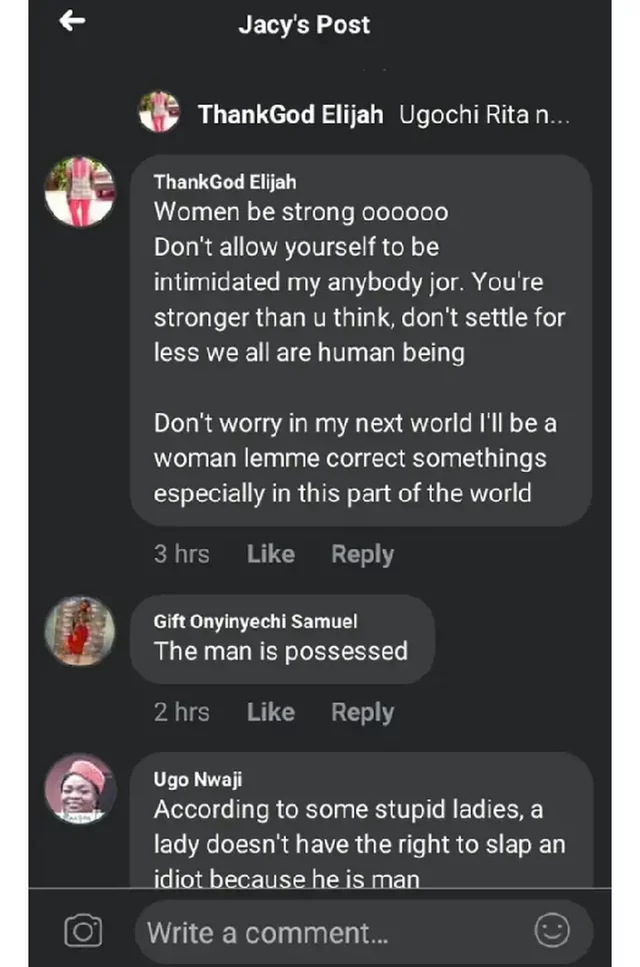Open Ugo Nwaji's profile picture
The image size is (640, 967).
point(80,789)
